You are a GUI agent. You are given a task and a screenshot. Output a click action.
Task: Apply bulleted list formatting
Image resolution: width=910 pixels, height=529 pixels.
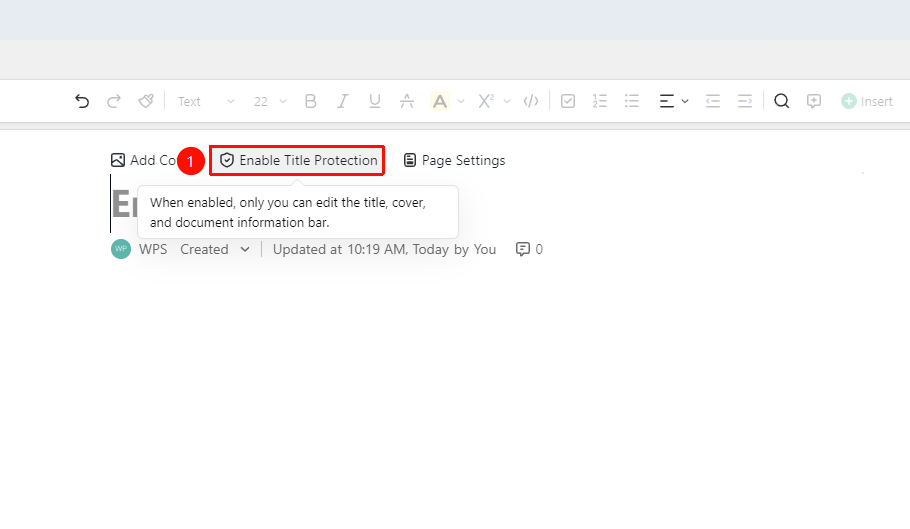632,102
